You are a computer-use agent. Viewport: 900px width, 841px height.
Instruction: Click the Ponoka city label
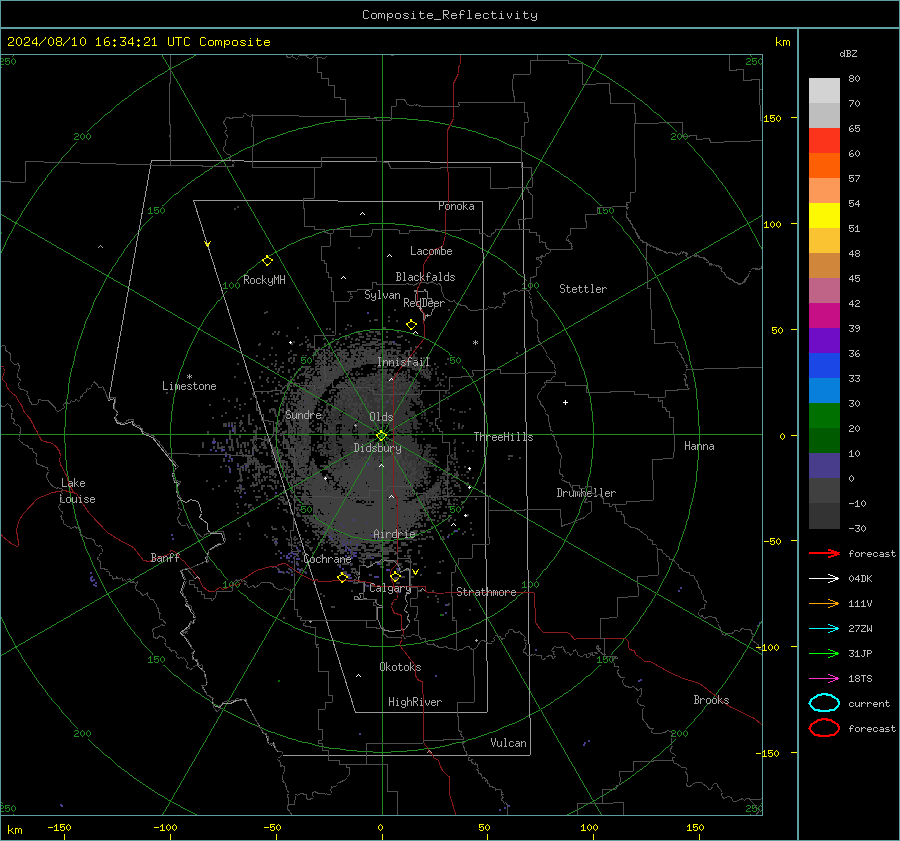point(456,206)
